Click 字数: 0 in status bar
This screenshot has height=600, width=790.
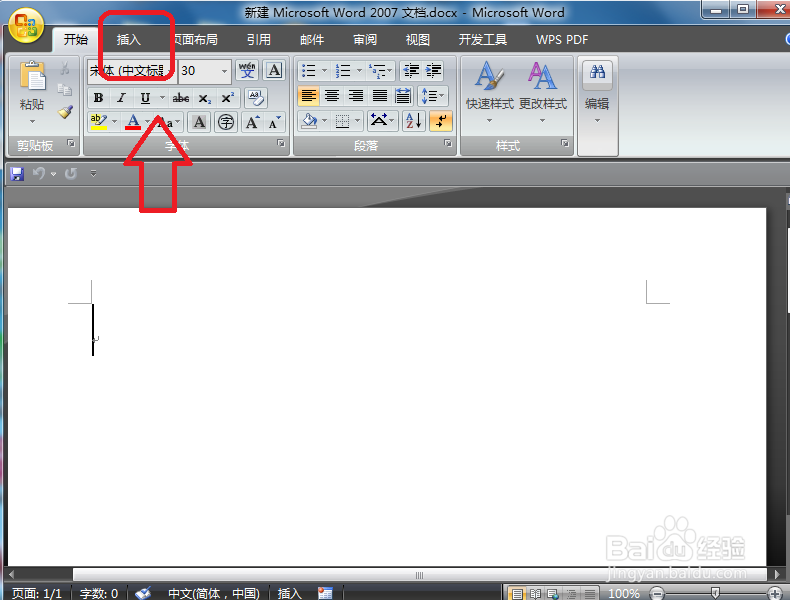(99, 593)
